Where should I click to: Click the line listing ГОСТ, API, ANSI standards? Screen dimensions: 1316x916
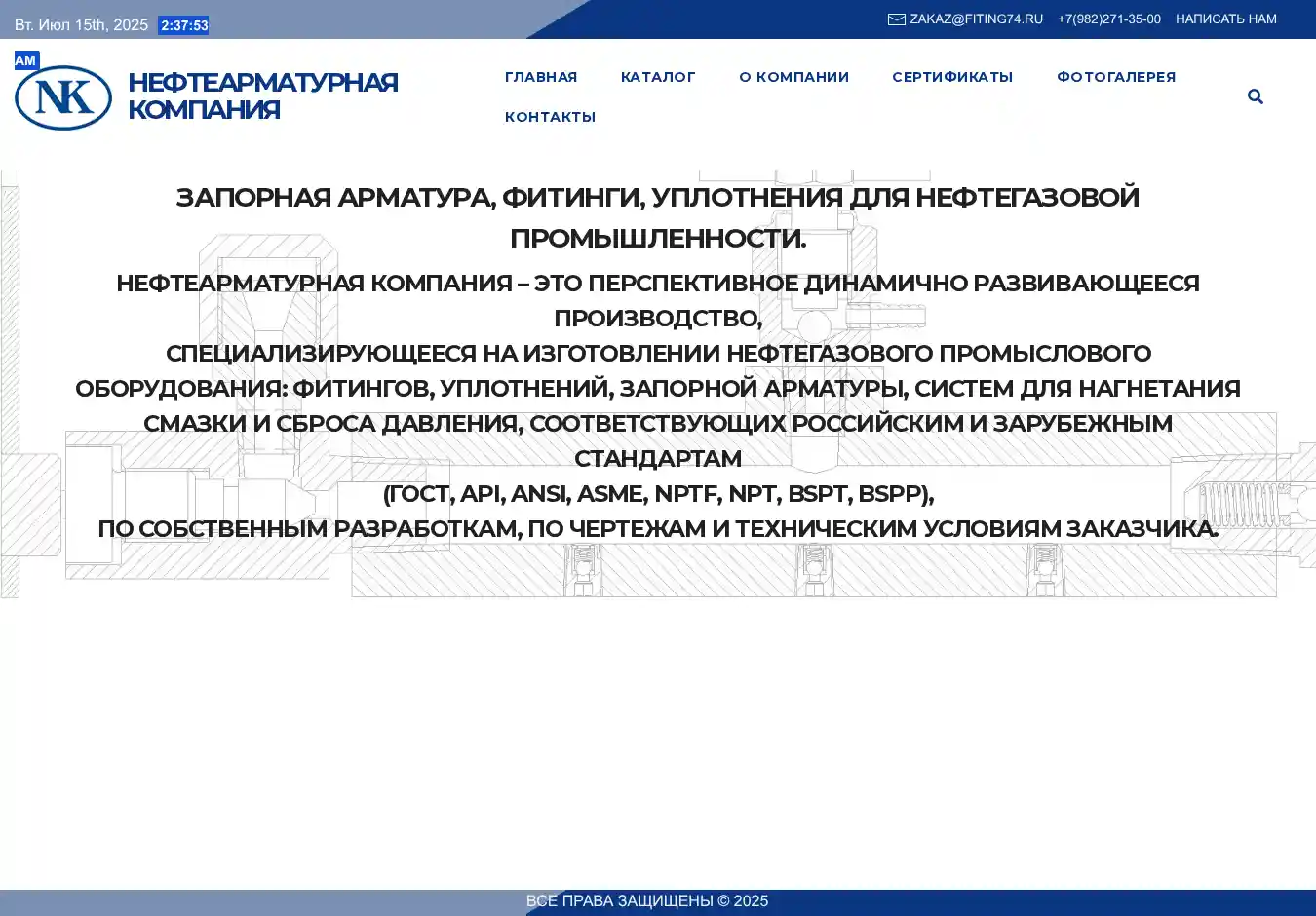pos(658,494)
